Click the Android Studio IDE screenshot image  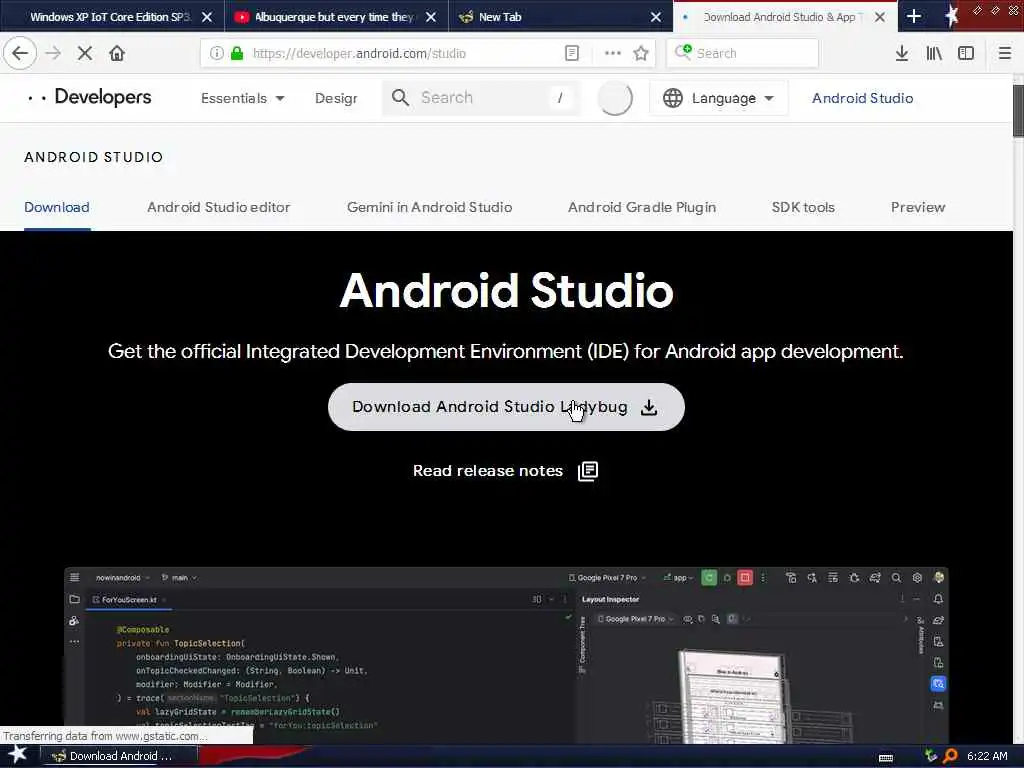tap(506, 655)
